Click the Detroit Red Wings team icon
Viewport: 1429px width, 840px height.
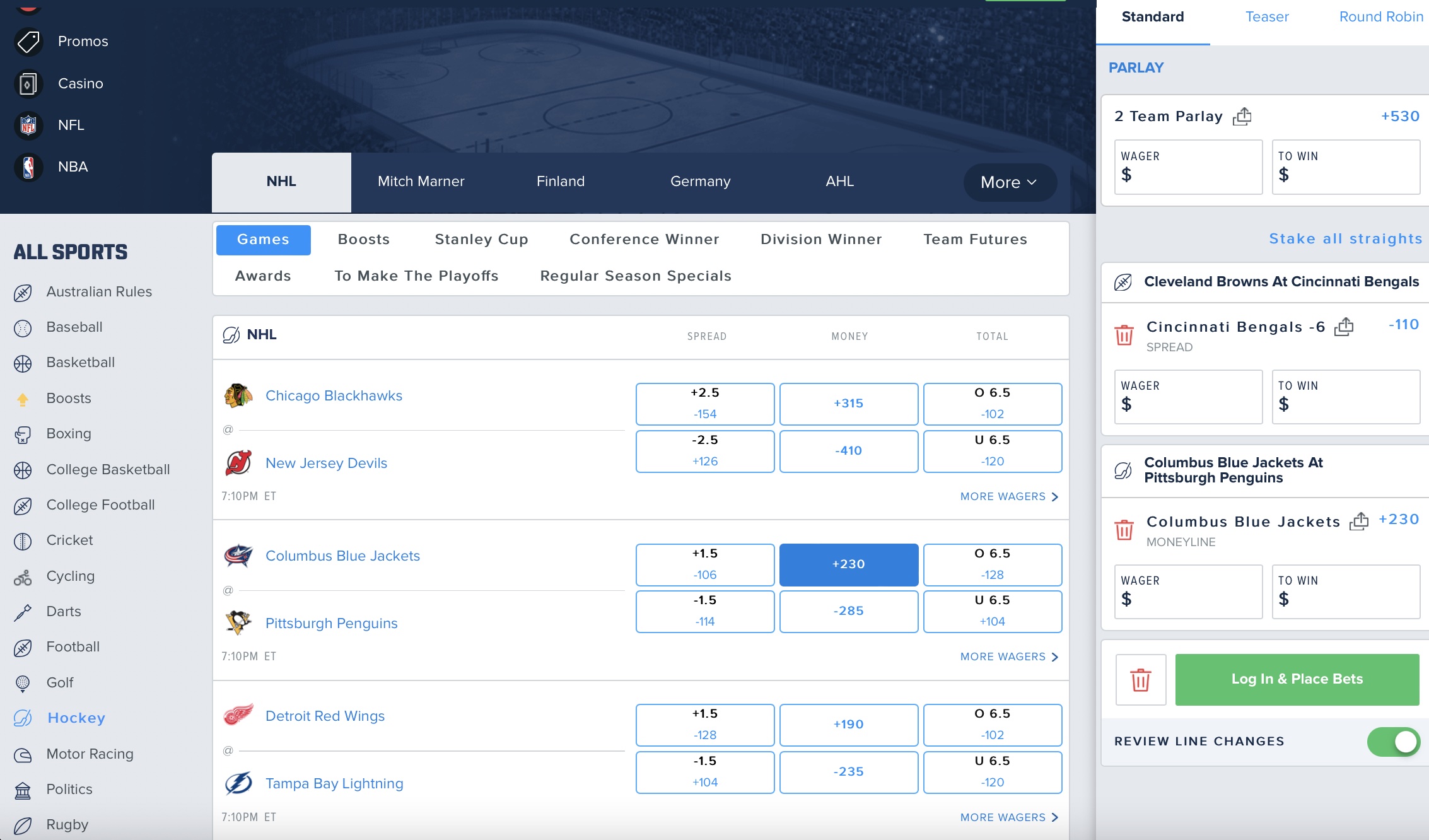(239, 716)
